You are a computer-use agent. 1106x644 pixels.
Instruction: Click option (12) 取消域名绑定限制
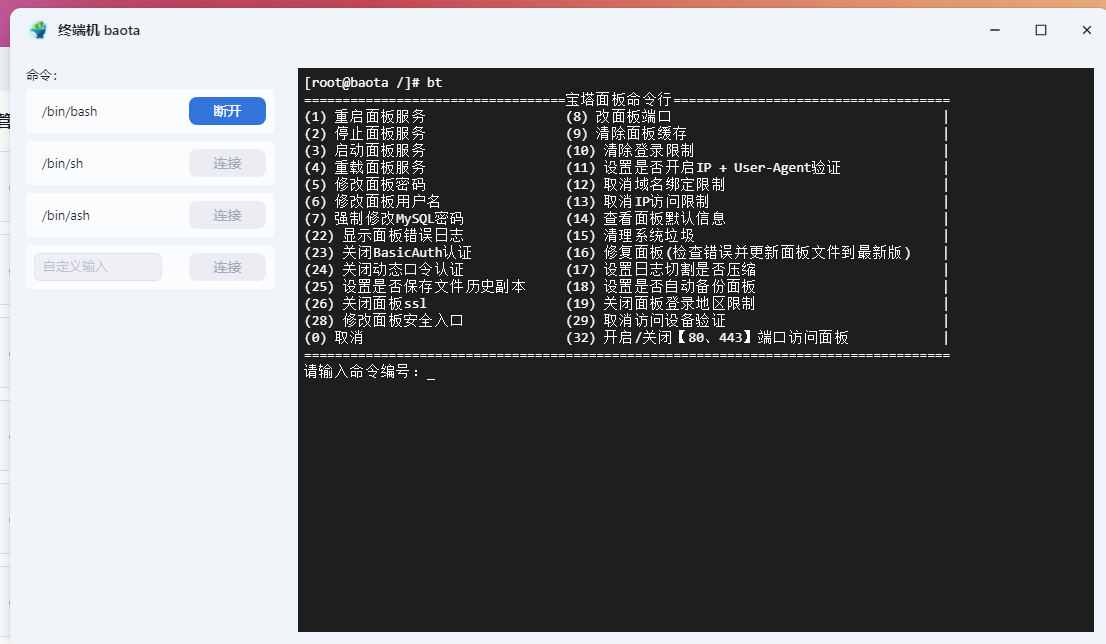pos(645,185)
